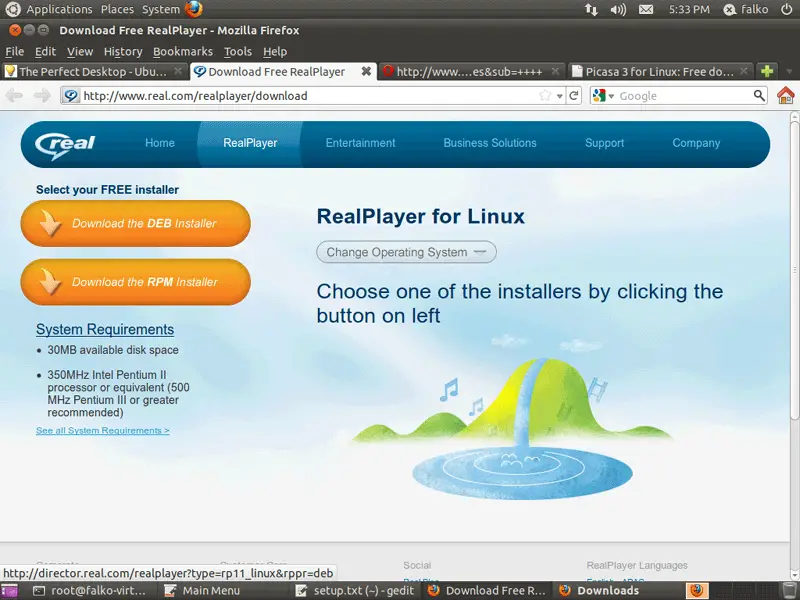Switch to The Perfect Desktop tab

(93, 71)
